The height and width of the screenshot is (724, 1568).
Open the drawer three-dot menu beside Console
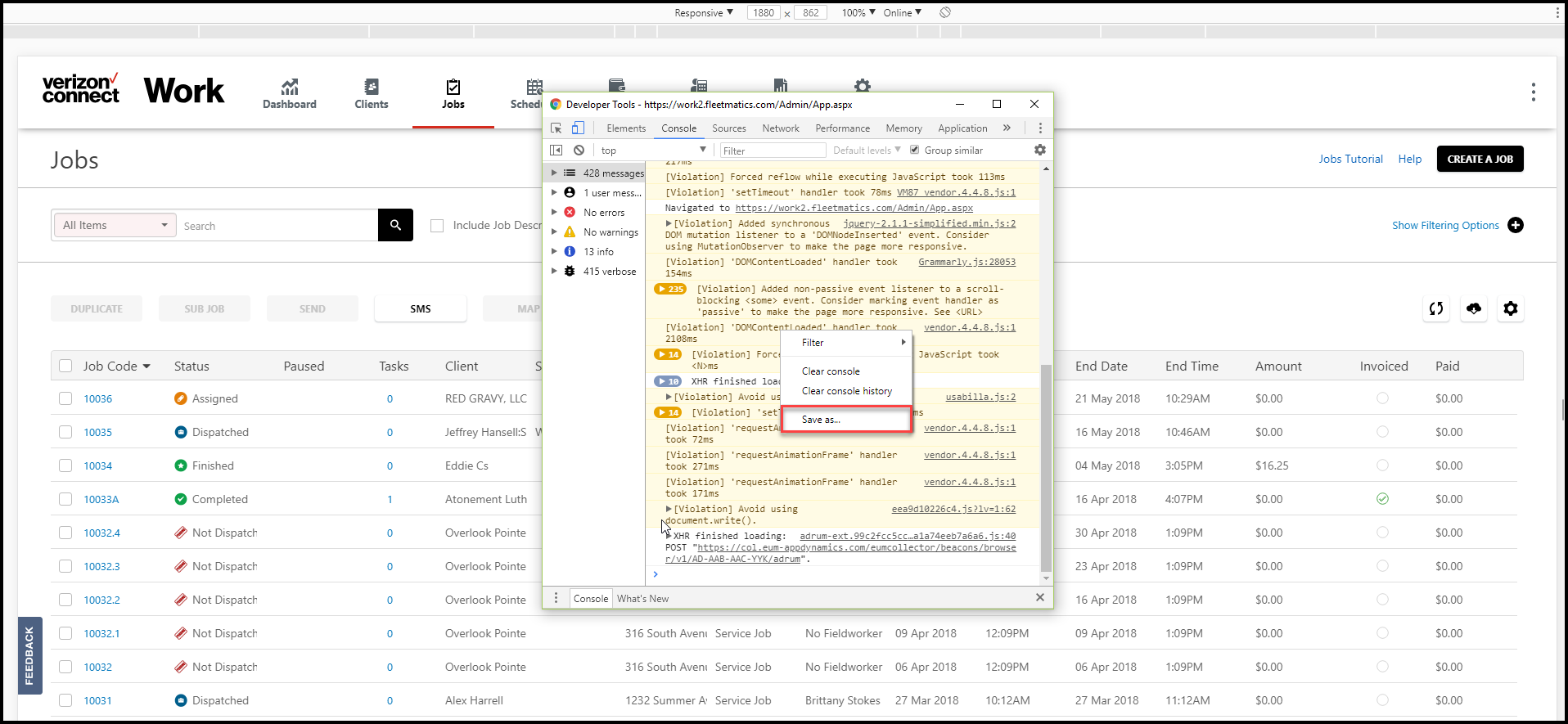pos(556,598)
